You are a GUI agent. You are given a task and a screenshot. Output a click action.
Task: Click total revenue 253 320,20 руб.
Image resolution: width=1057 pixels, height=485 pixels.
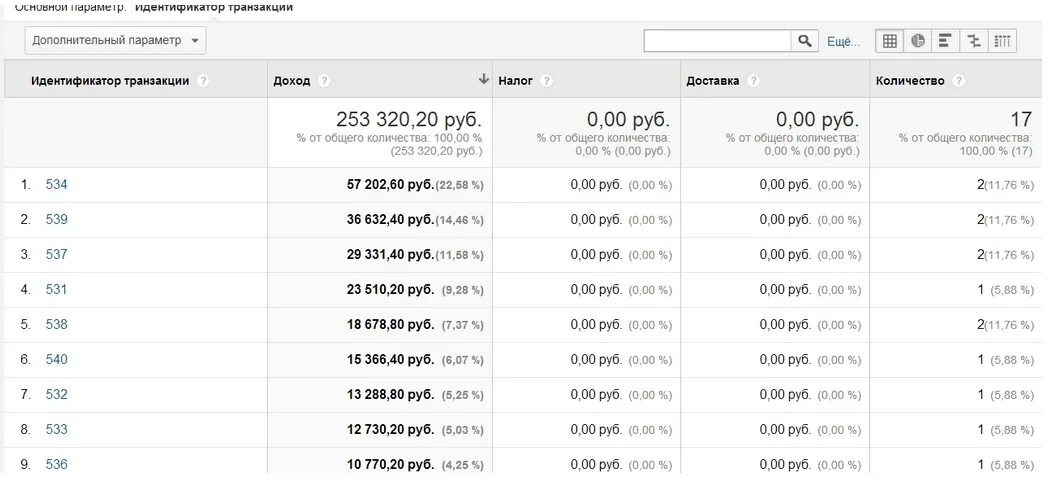pos(409,120)
